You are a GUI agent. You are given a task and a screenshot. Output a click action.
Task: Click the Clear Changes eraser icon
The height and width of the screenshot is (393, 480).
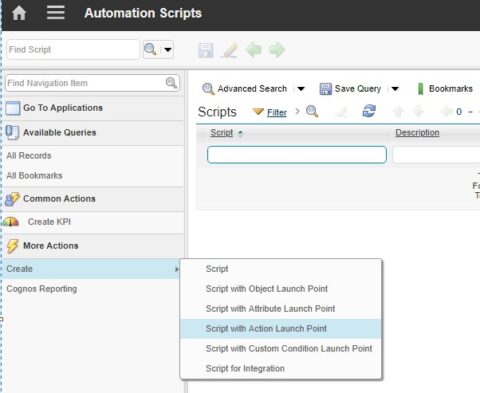[x=230, y=50]
